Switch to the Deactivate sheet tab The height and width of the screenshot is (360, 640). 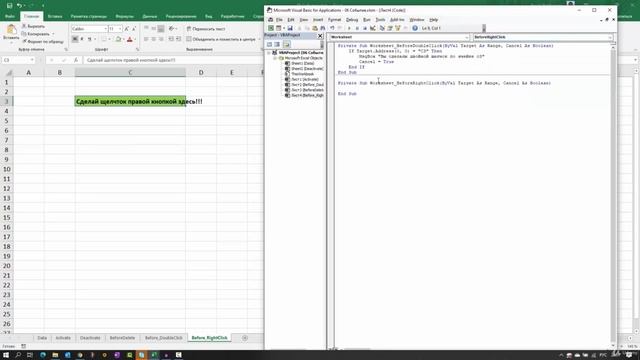90,338
